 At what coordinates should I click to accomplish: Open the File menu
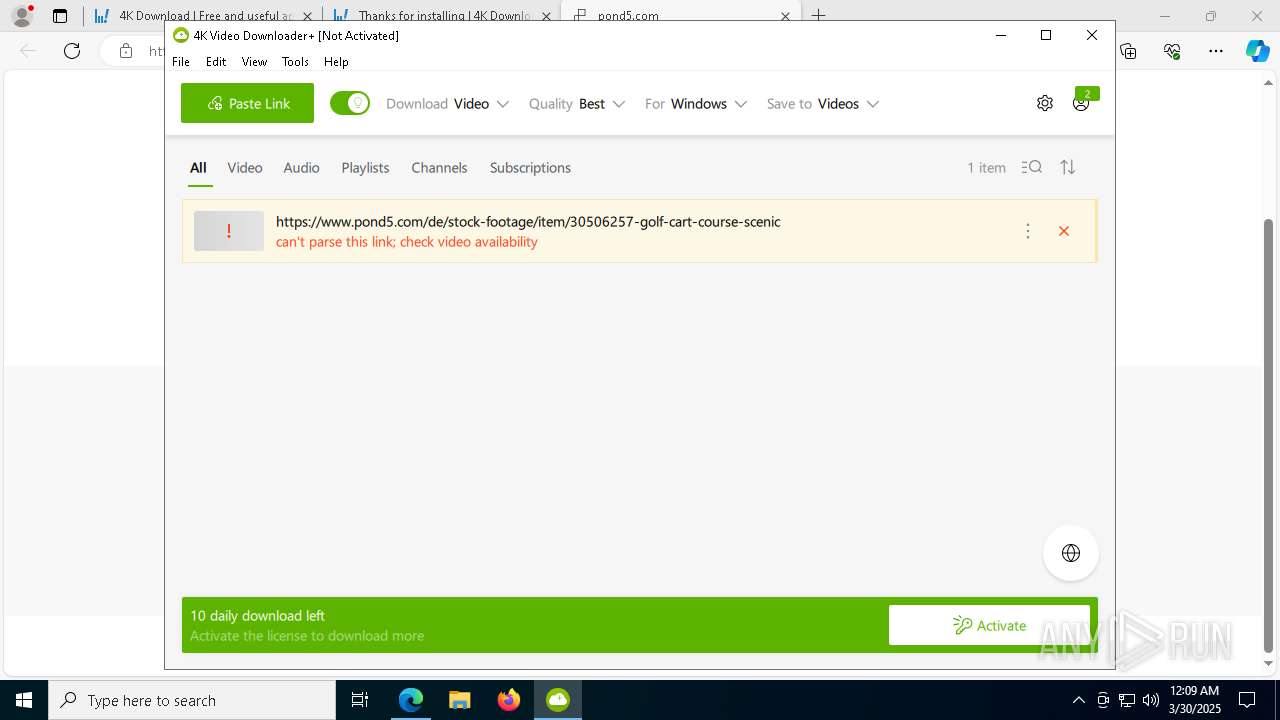coord(181,62)
